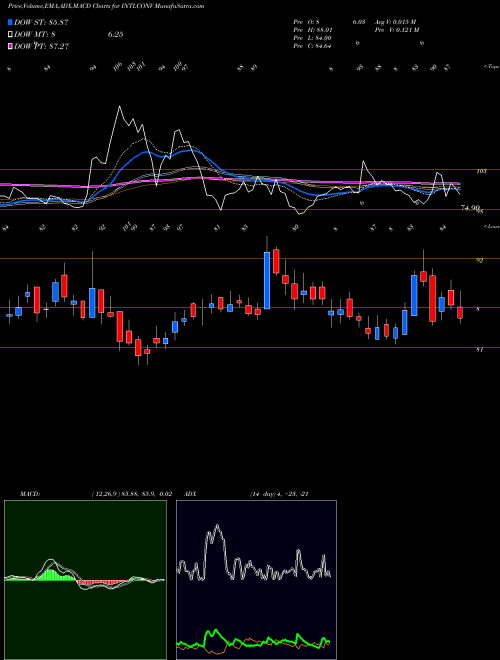Open the green MACD histogram panel
This screenshot has height=660, width=500.
click(x=85, y=580)
